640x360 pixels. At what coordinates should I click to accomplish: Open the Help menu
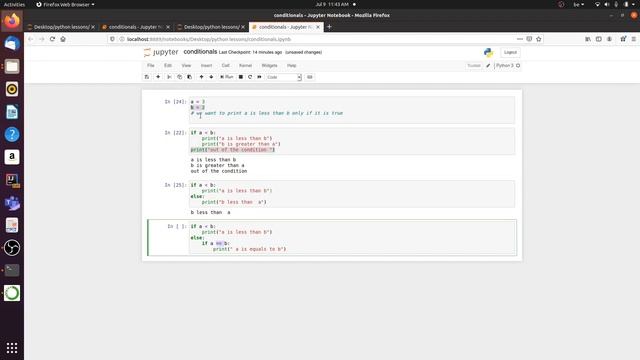click(x=291, y=65)
